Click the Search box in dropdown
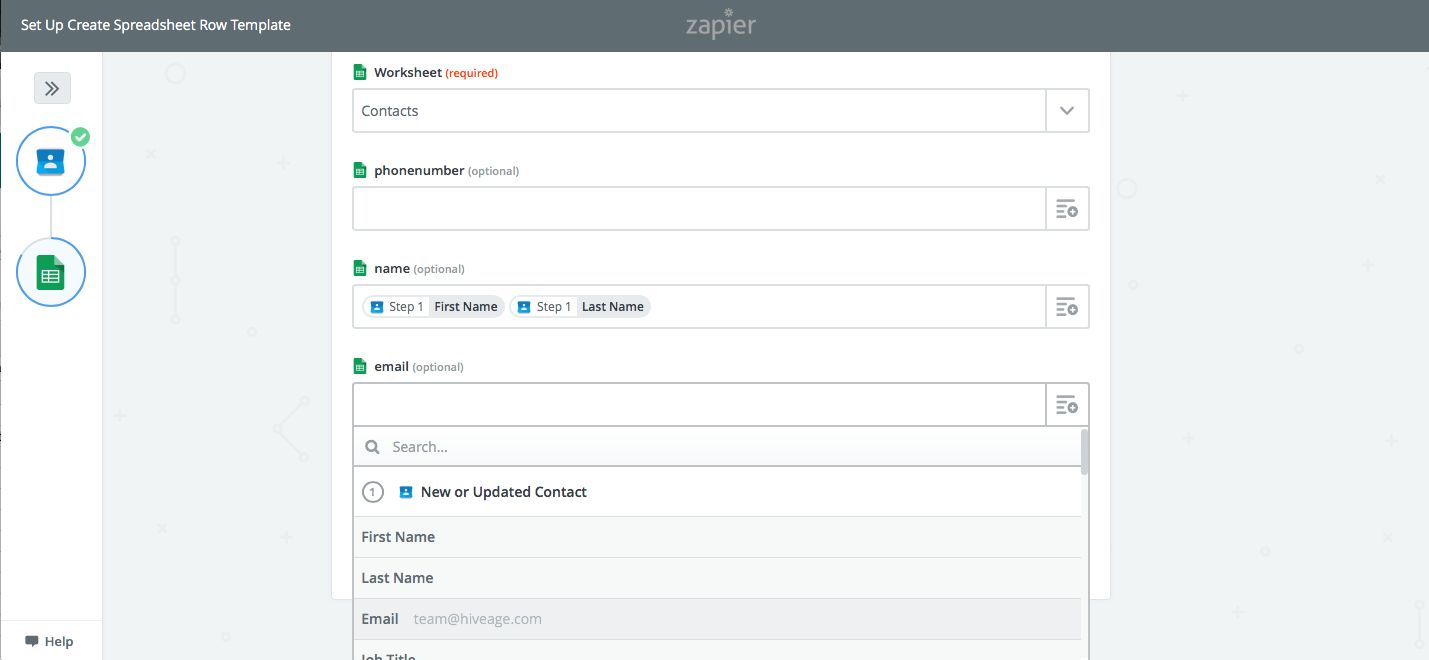 730,447
